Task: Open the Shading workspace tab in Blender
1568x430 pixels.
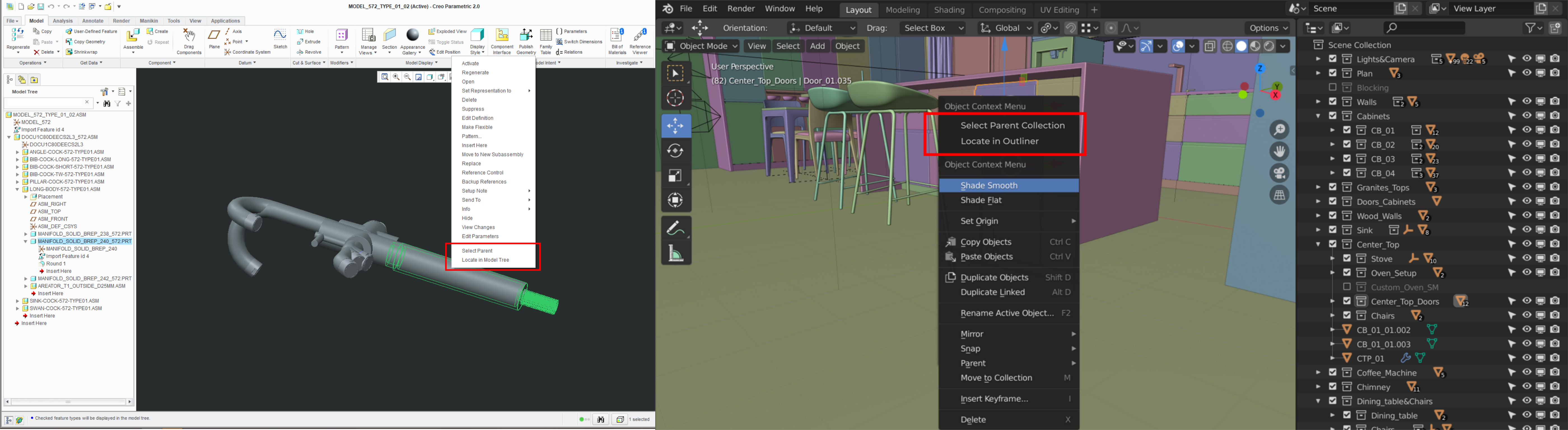Action: [949, 10]
